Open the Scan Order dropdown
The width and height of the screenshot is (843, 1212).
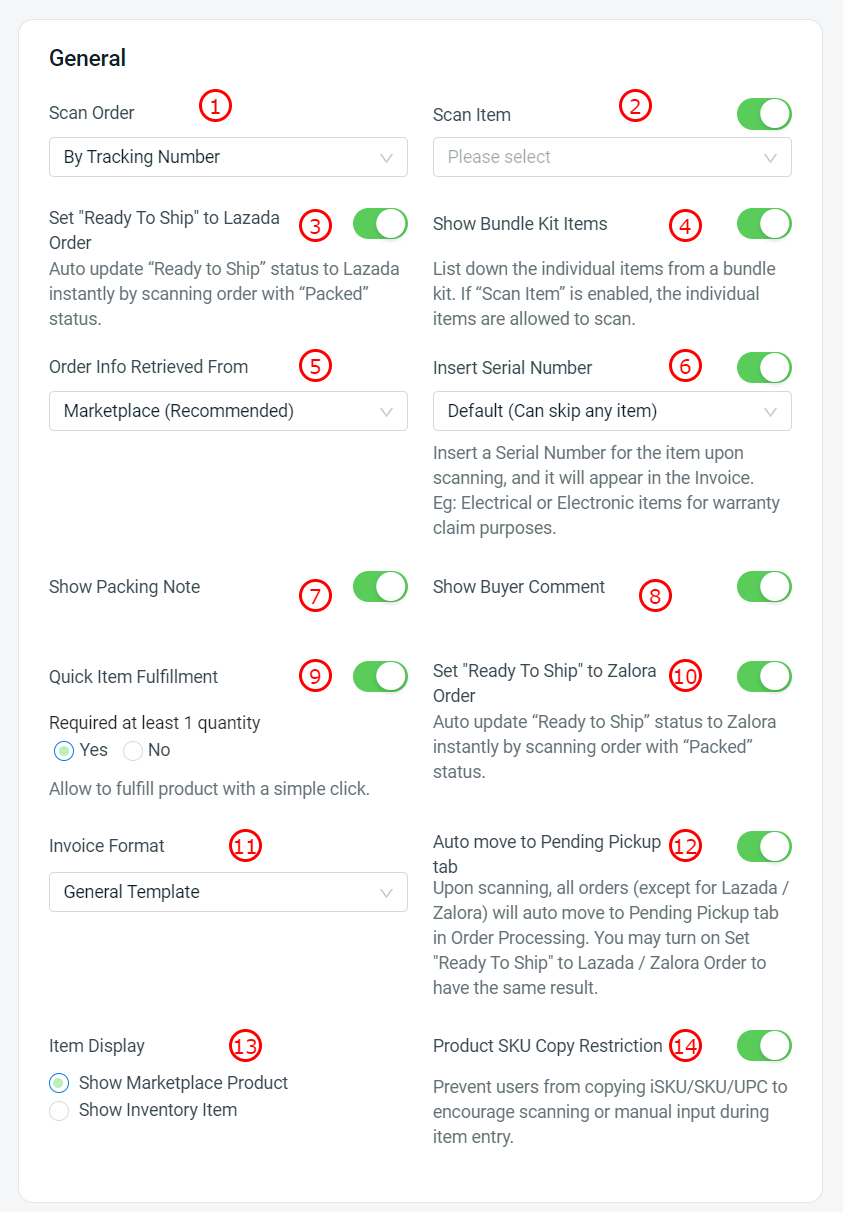228,157
